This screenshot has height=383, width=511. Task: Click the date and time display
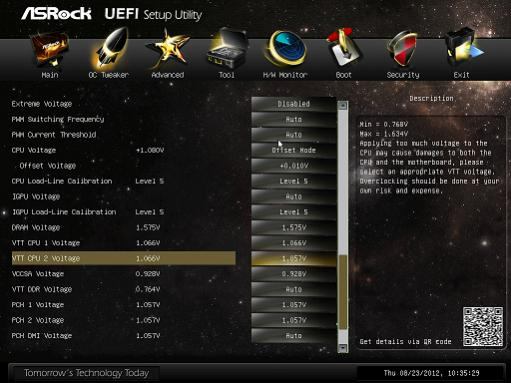(x=432, y=373)
